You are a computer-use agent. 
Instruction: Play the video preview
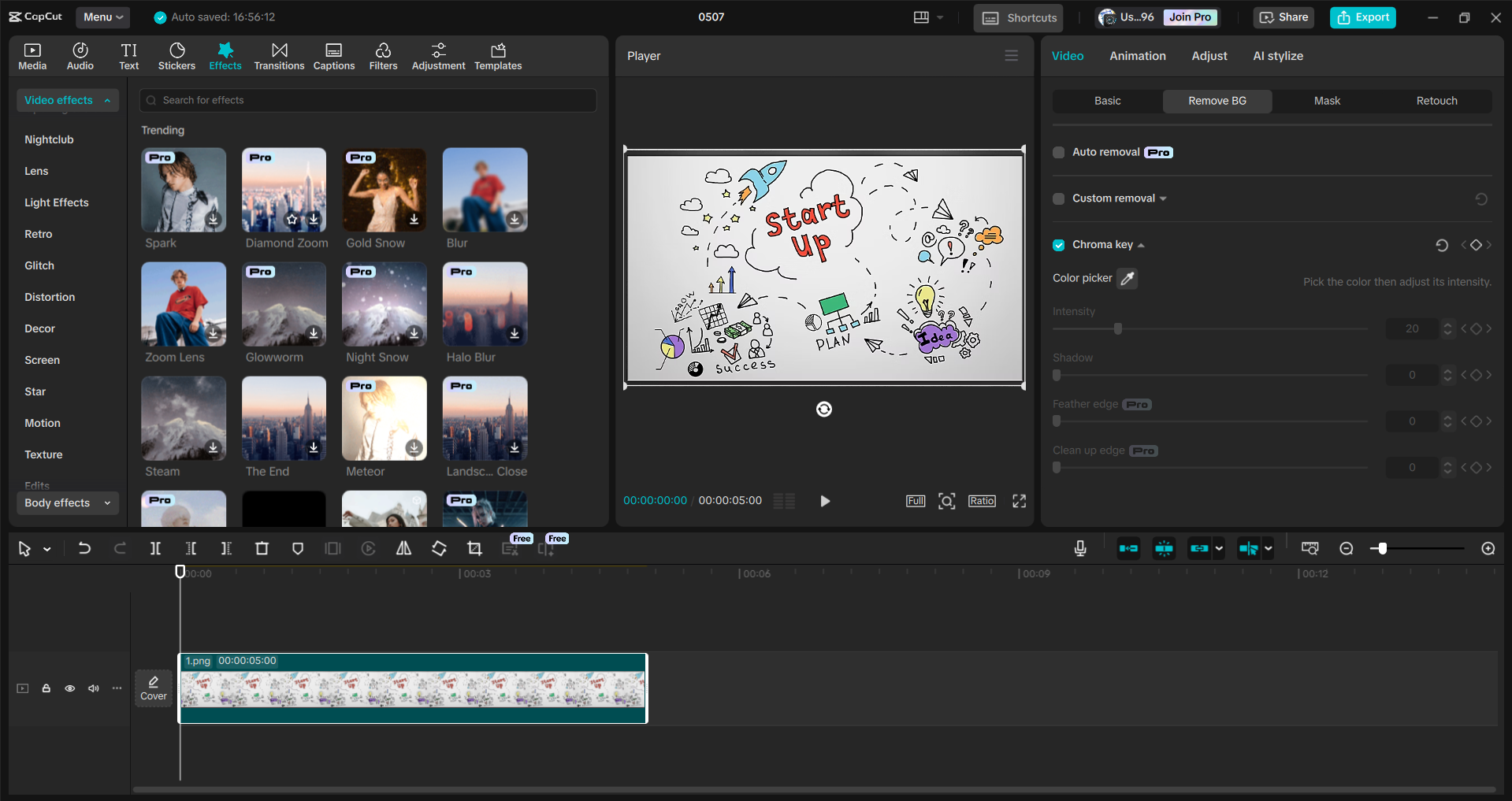825,501
